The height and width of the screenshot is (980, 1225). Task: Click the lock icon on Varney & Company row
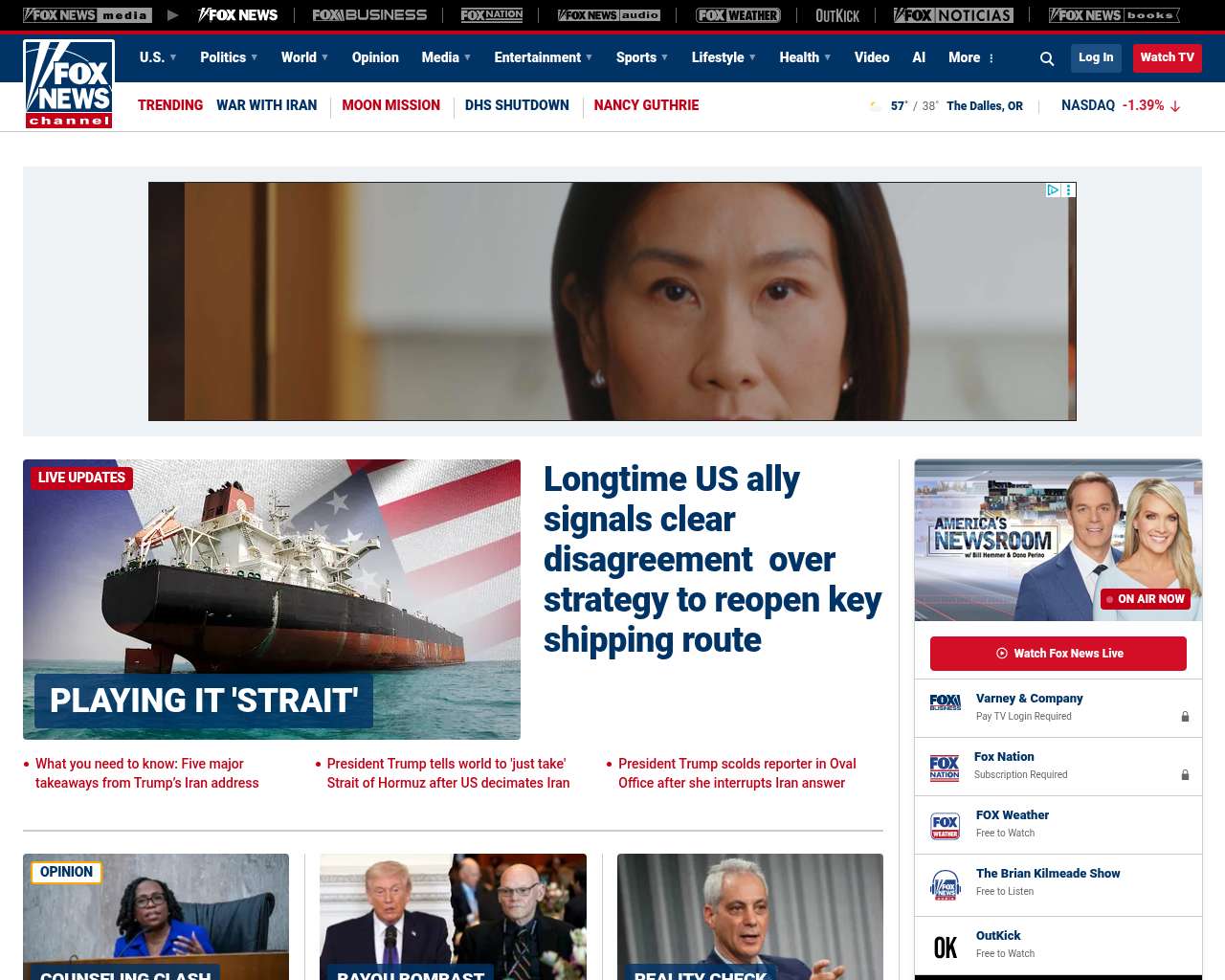pos(1185,716)
